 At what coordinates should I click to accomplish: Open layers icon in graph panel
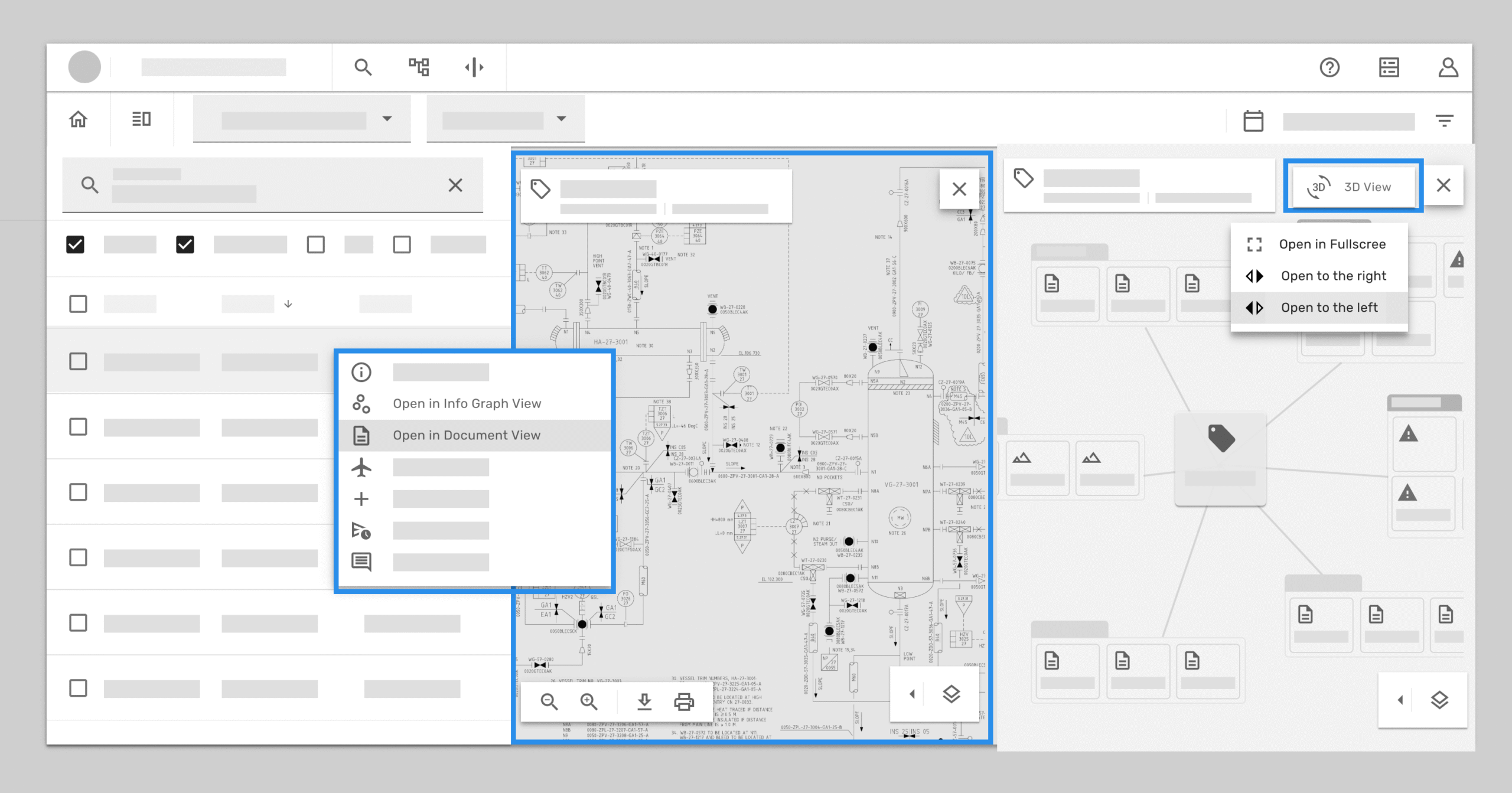tap(1439, 700)
